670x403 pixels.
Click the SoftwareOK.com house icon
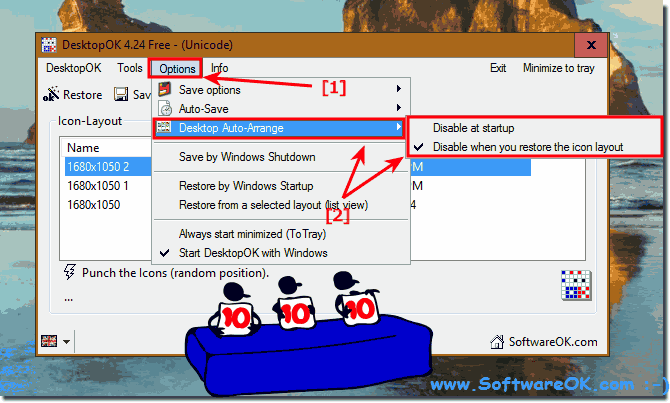tap(497, 342)
